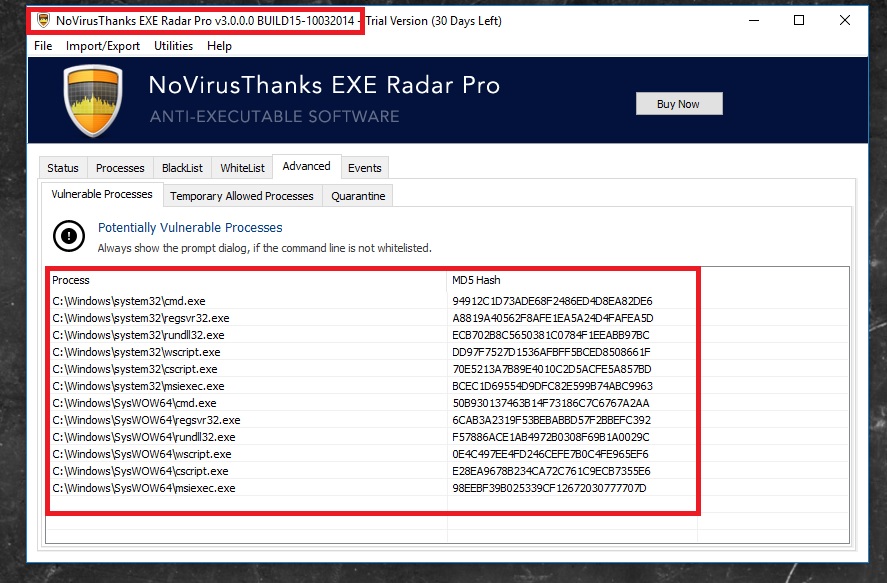Switch to the Status tab

pos(63,168)
